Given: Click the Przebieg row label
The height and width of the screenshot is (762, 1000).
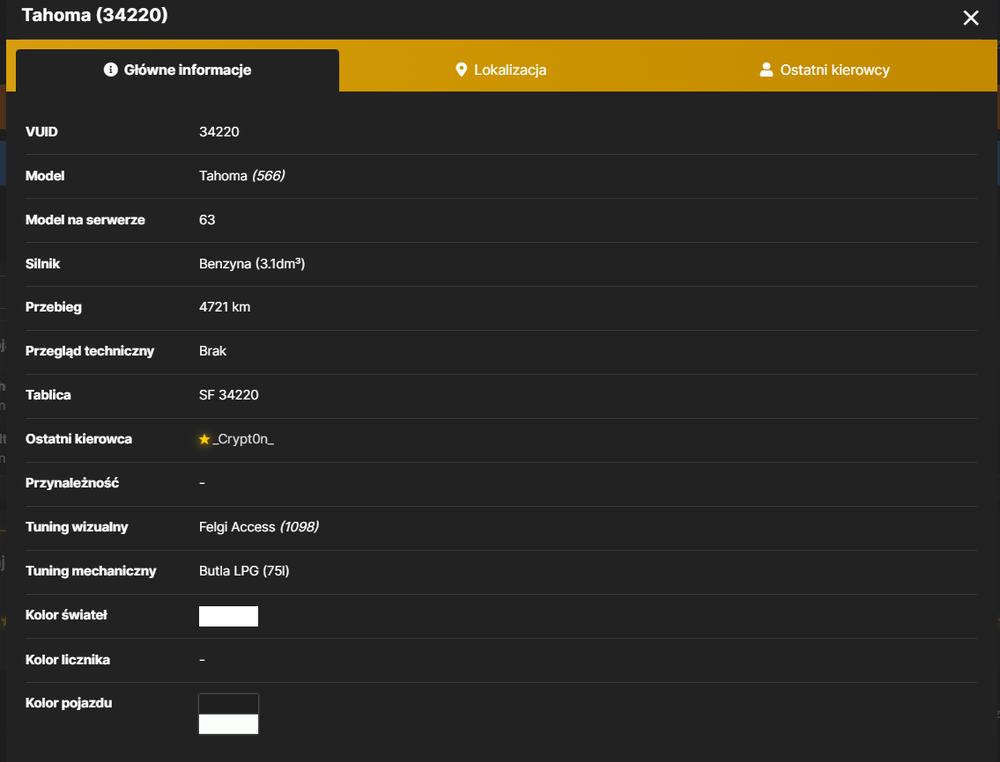Looking at the screenshot, I should pyautogui.click(x=54, y=307).
